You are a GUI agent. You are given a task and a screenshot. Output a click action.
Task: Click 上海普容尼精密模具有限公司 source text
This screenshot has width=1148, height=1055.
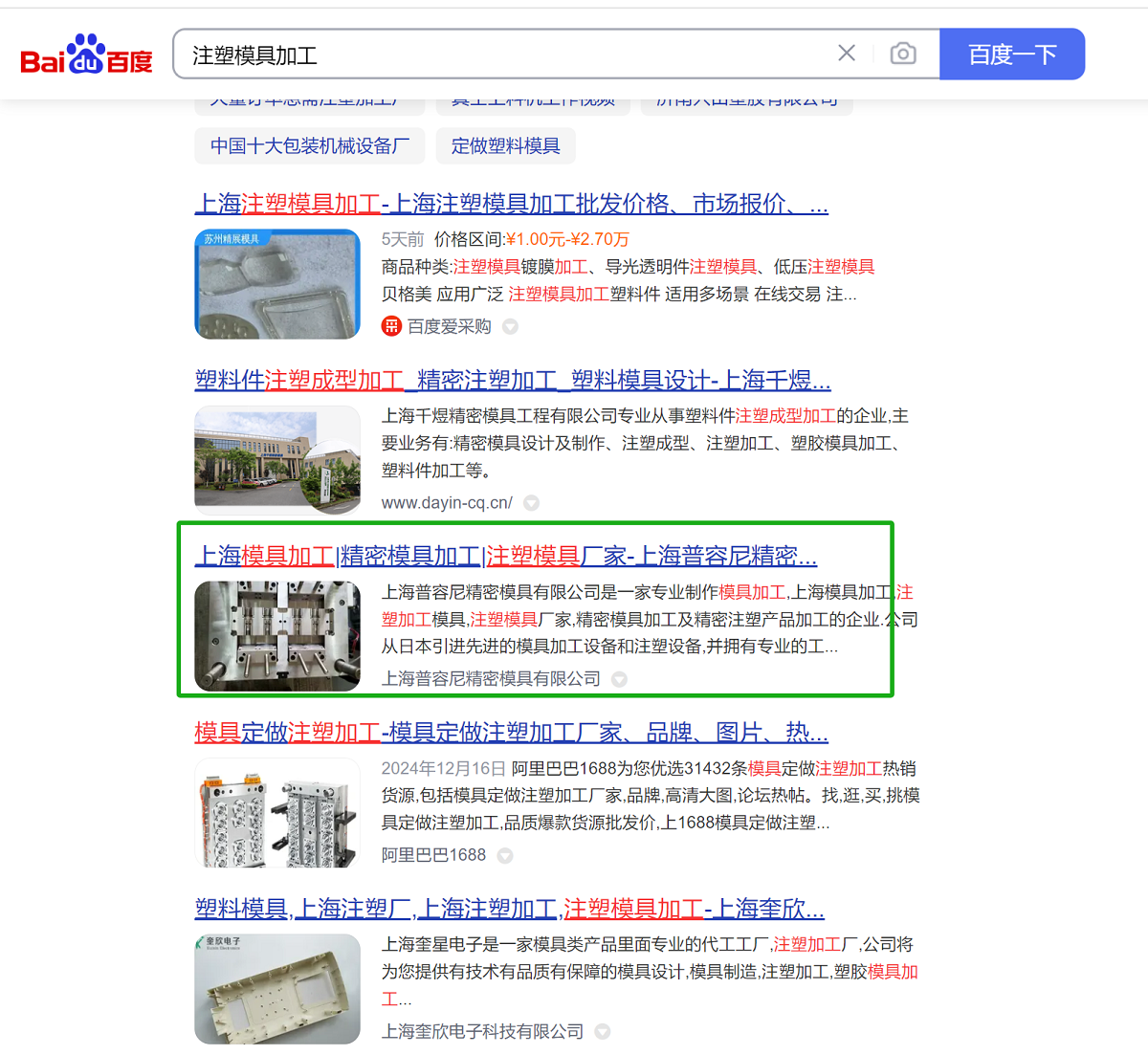[x=491, y=679]
